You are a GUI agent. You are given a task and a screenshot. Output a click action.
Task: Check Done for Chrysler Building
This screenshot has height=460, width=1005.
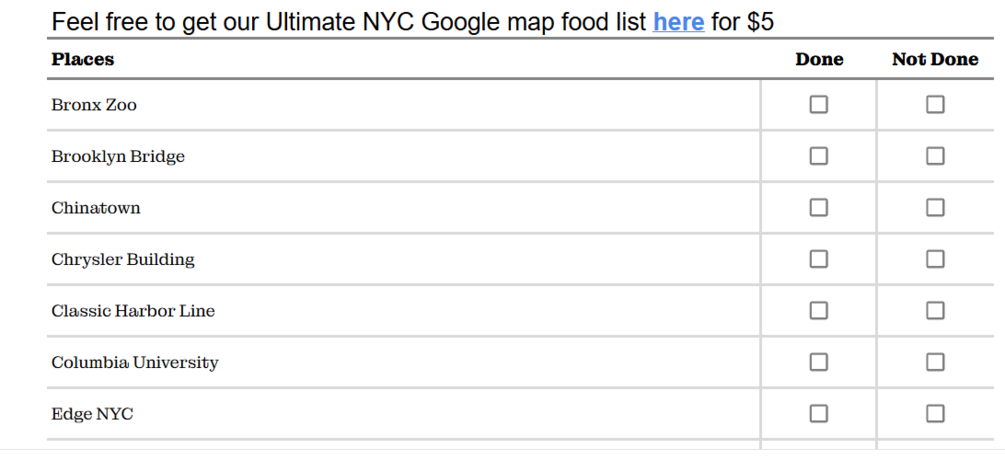coord(818,259)
